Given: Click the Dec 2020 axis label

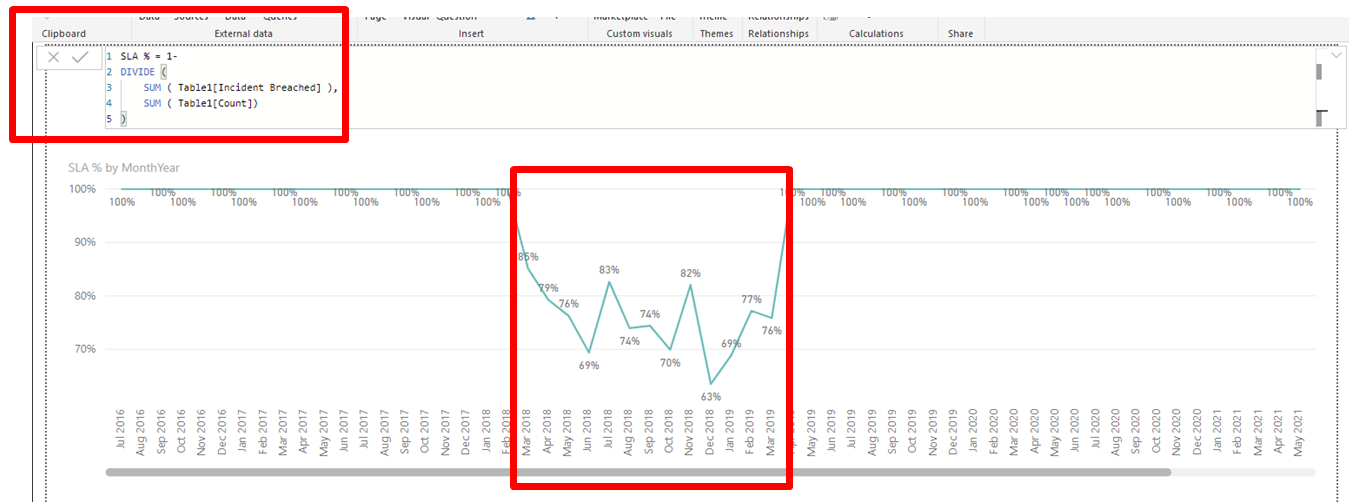Looking at the screenshot, I should [x=1198, y=433].
